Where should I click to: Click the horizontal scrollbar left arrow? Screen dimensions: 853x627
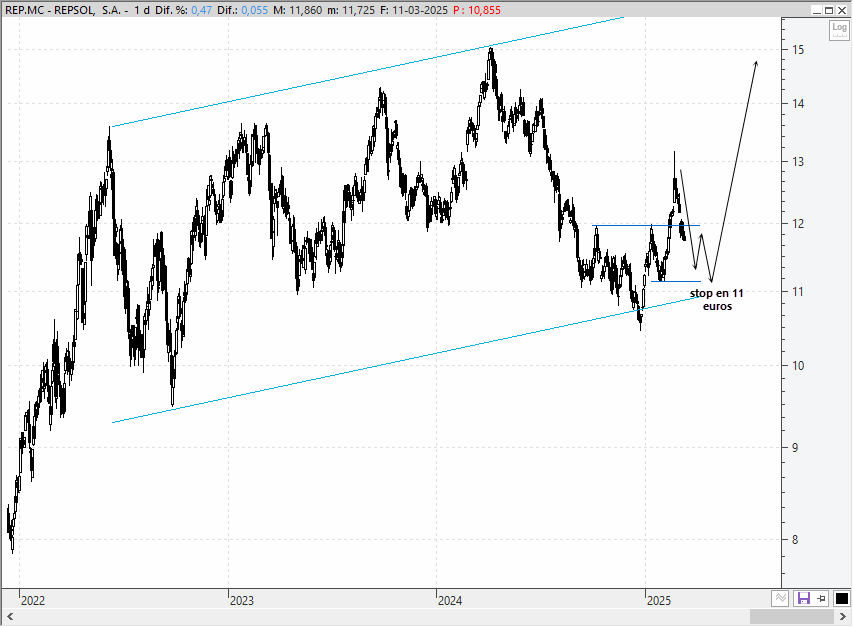(x=10, y=617)
